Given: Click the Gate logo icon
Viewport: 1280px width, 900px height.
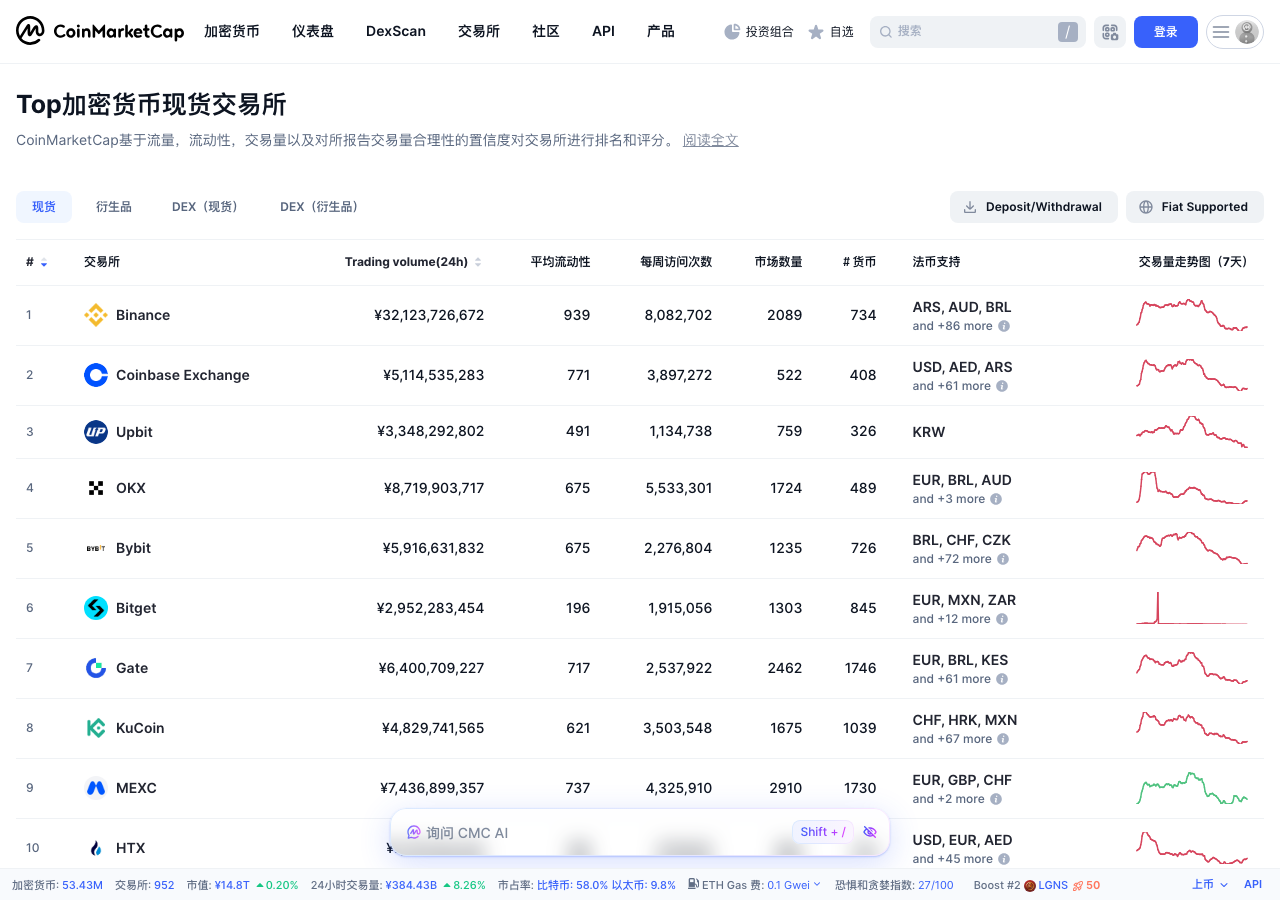Looking at the screenshot, I should click(96, 668).
